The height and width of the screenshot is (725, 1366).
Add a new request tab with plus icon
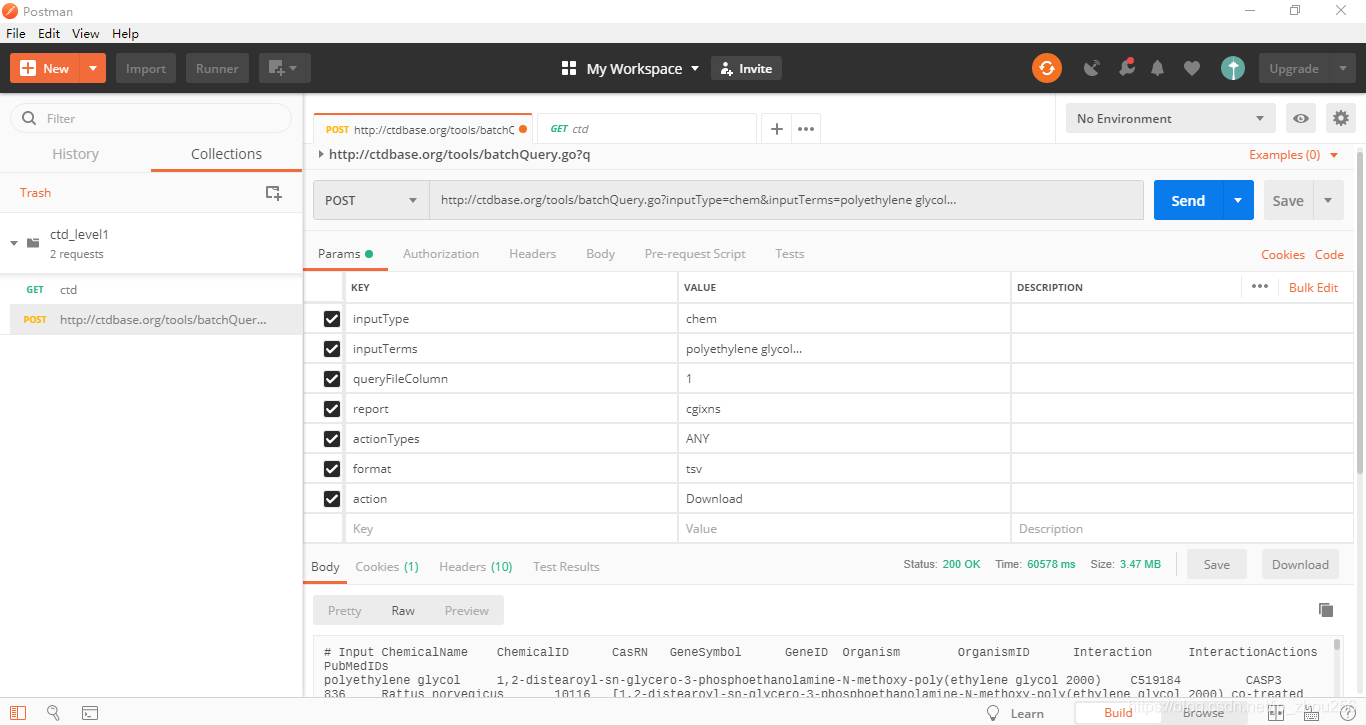777,129
